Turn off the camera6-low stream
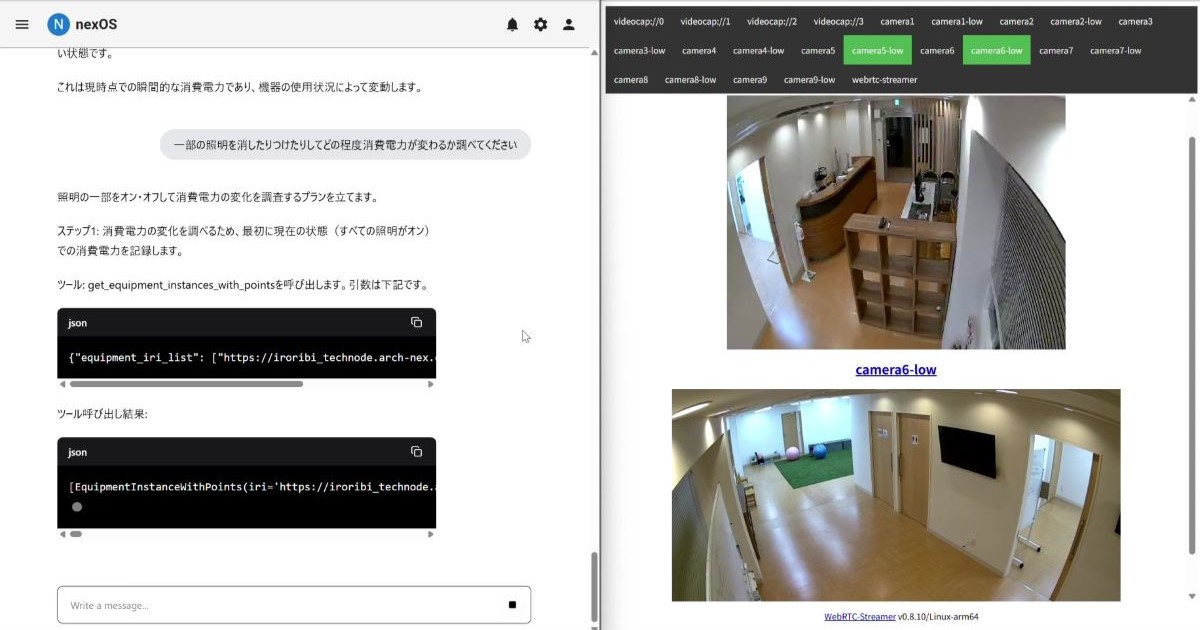1200x630 pixels. click(996, 50)
